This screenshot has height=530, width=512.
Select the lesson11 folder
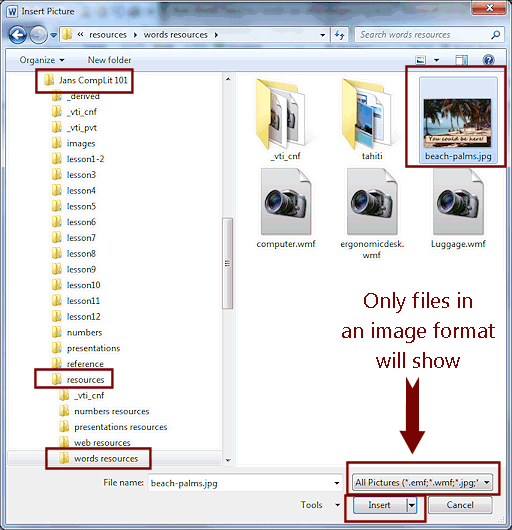(76, 301)
